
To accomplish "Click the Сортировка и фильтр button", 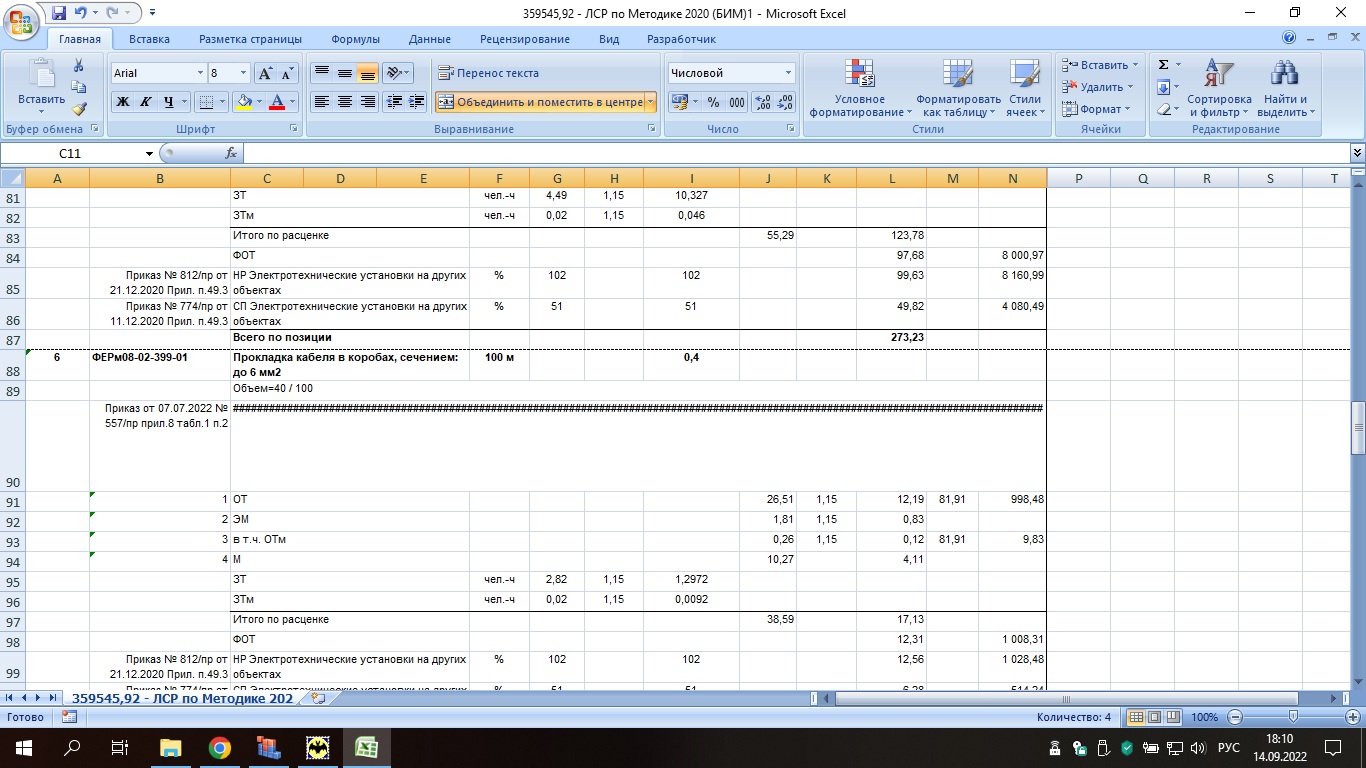I will [1219, 88].
